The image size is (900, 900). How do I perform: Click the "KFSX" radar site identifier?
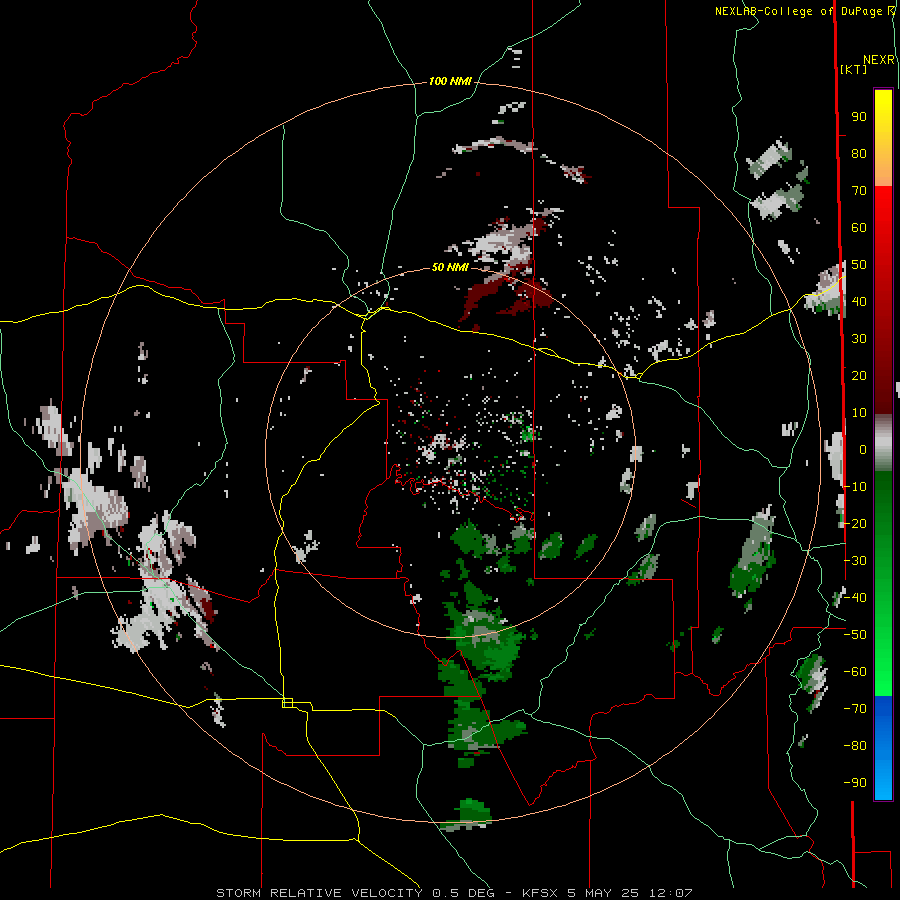[540, 893]
